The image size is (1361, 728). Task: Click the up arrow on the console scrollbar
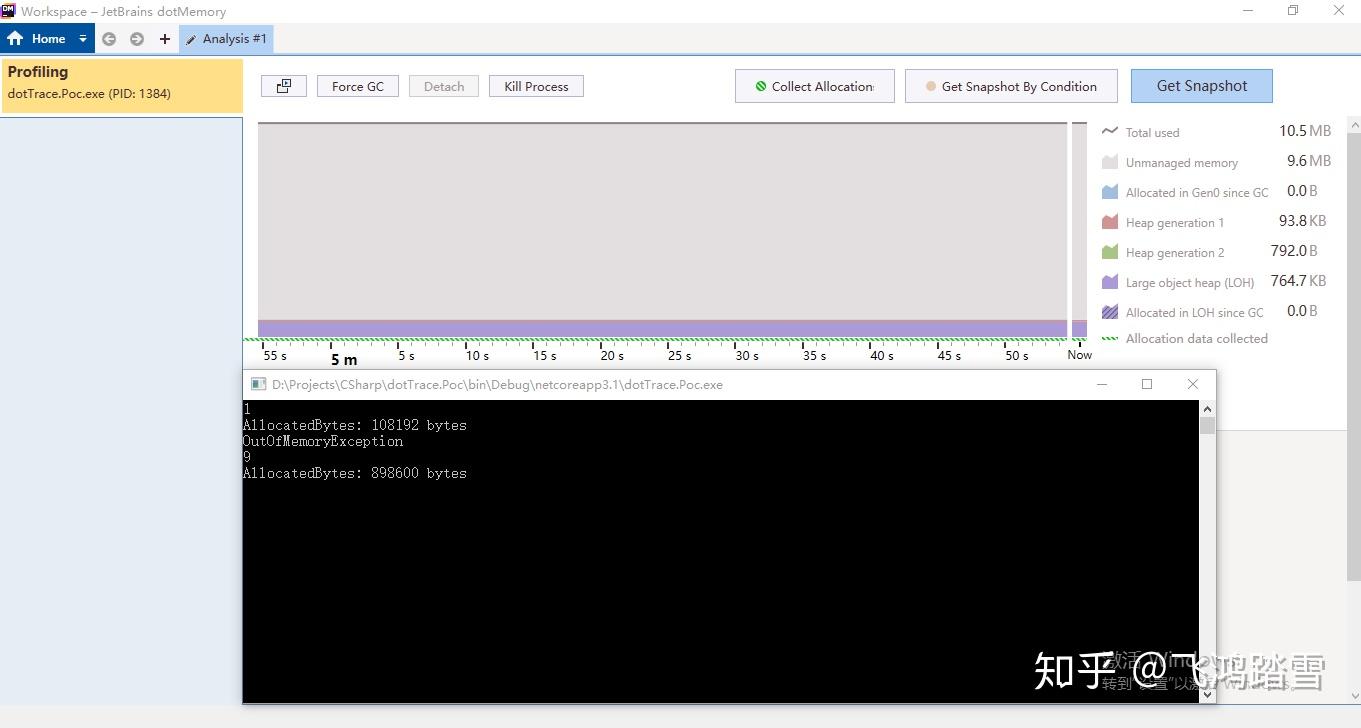1207,408
